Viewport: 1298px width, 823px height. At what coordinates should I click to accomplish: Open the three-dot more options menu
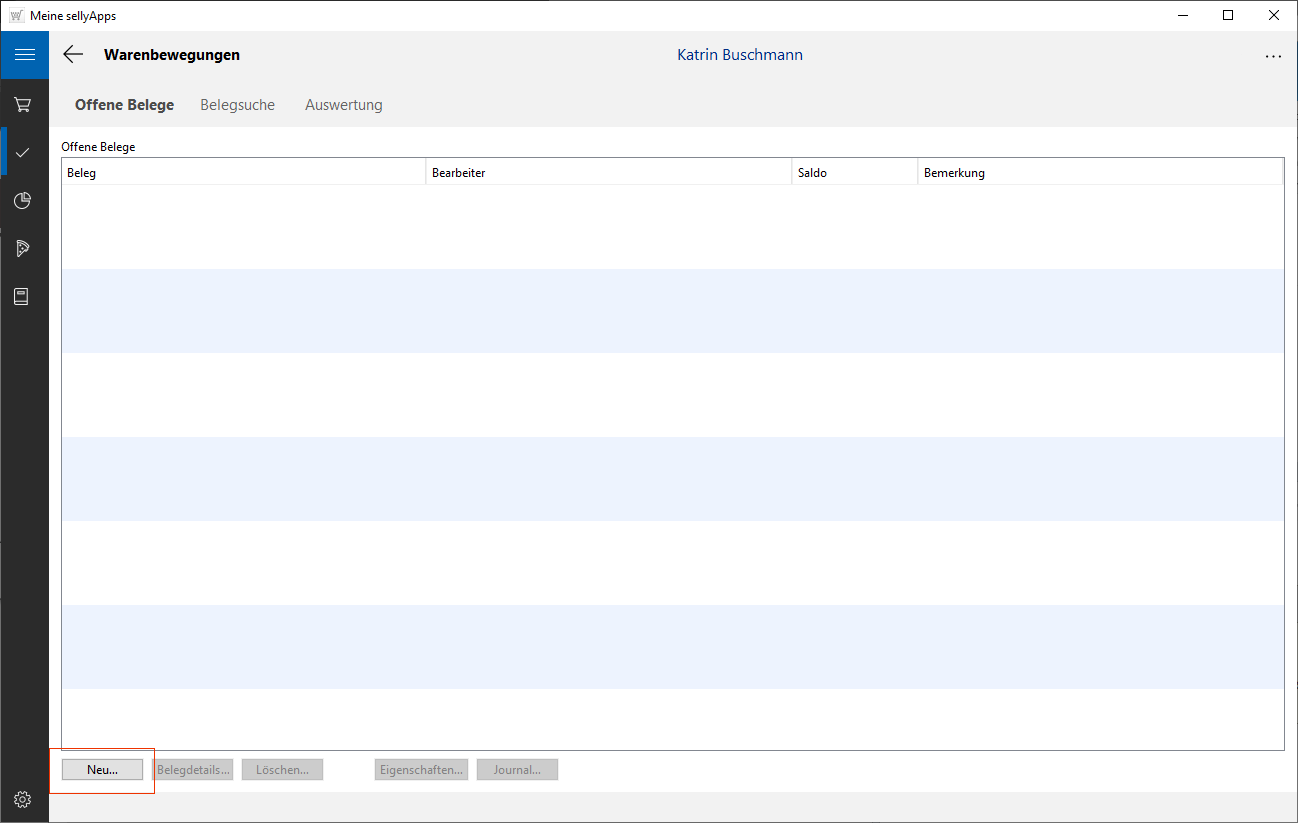coord(1273,57)
